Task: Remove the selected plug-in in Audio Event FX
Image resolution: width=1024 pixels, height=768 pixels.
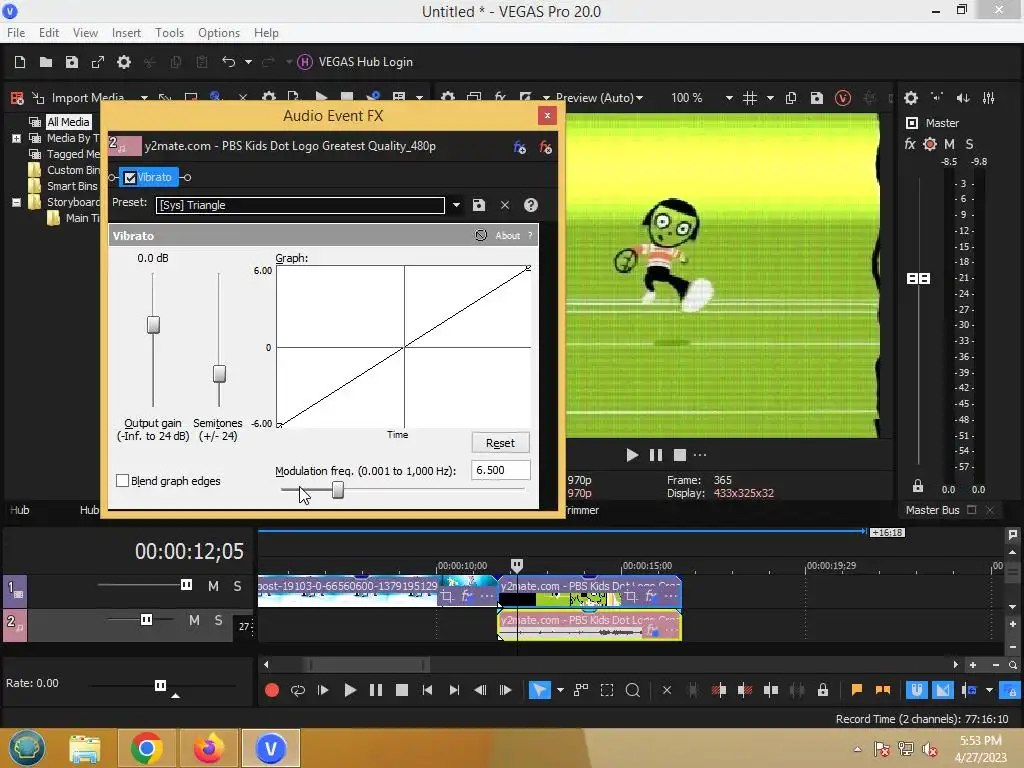Action: [x=545, y=147]
